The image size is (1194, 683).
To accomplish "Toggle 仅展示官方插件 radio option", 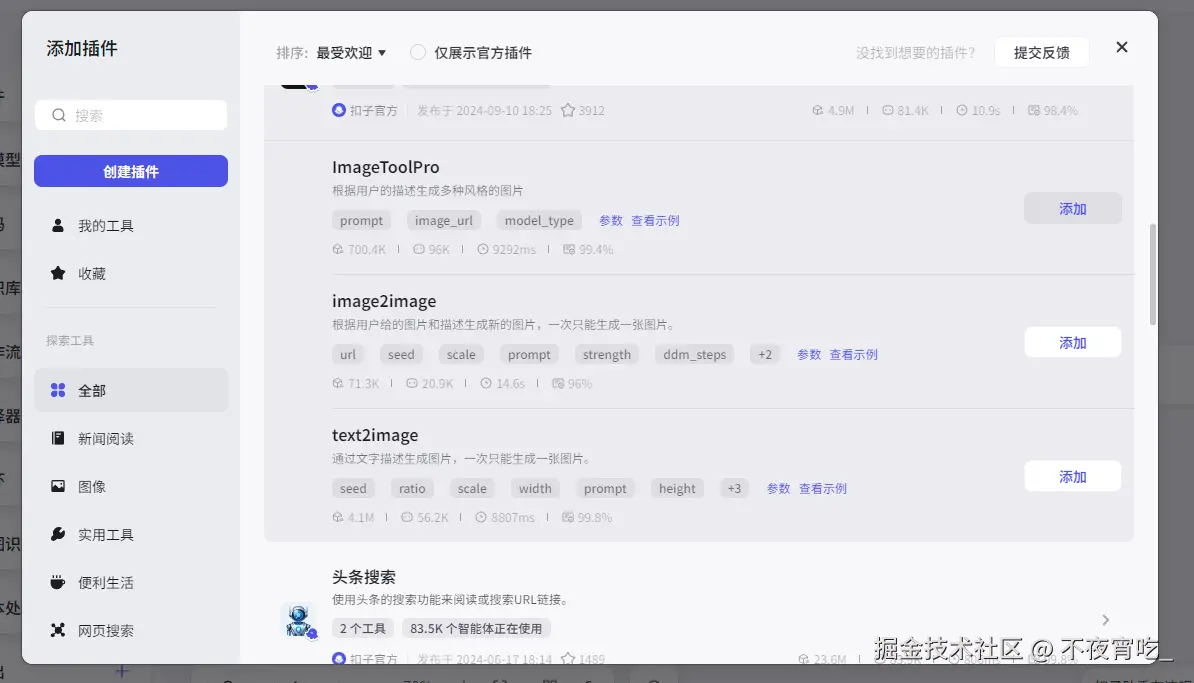I will pyautogui.click(x=417, y=53).
